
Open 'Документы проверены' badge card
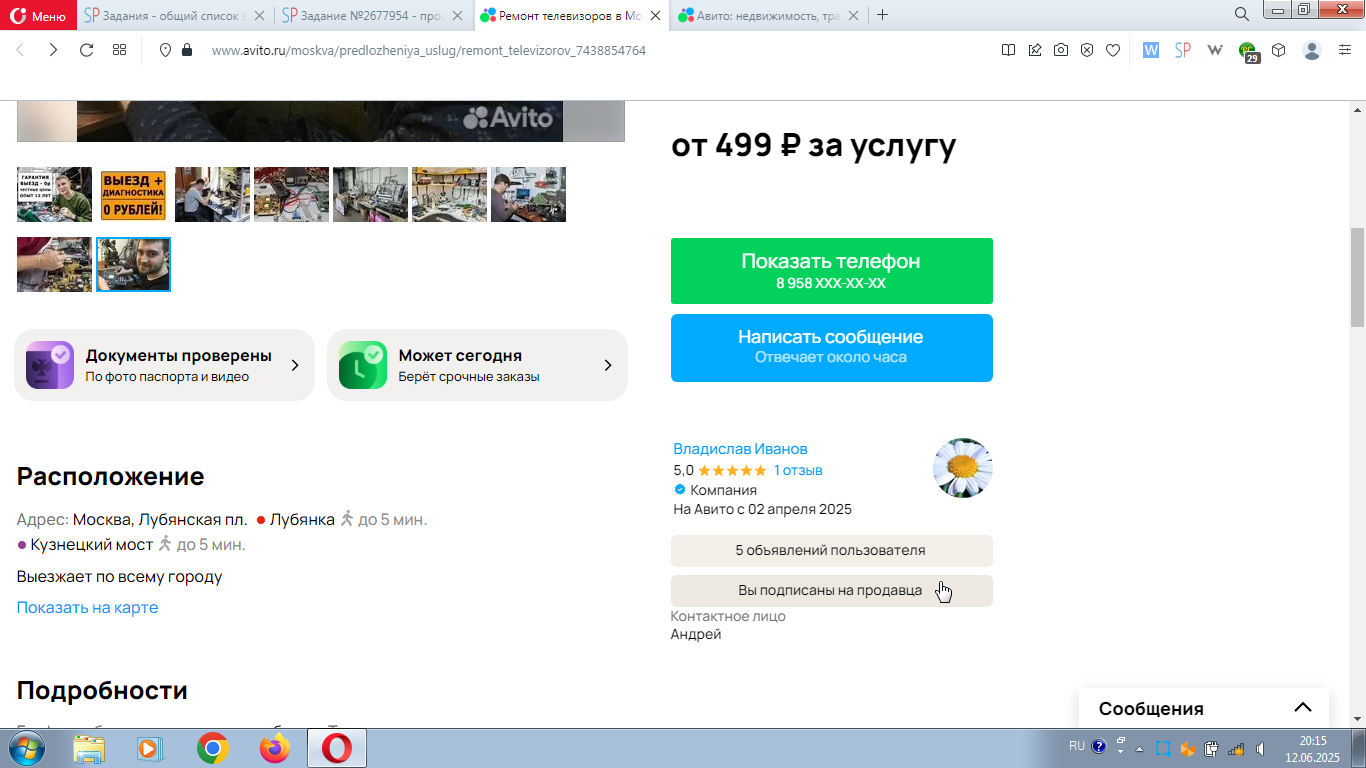tap(164, 365)
